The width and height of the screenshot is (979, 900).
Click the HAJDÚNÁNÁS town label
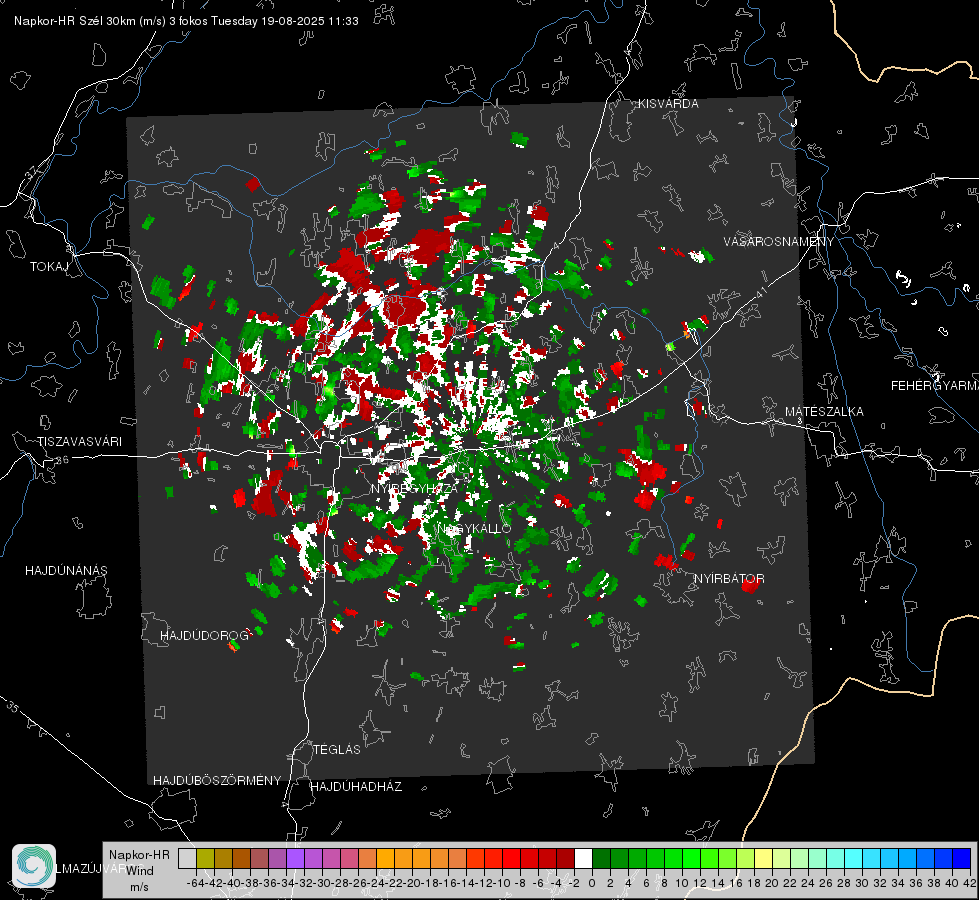[x=66, y=571]
